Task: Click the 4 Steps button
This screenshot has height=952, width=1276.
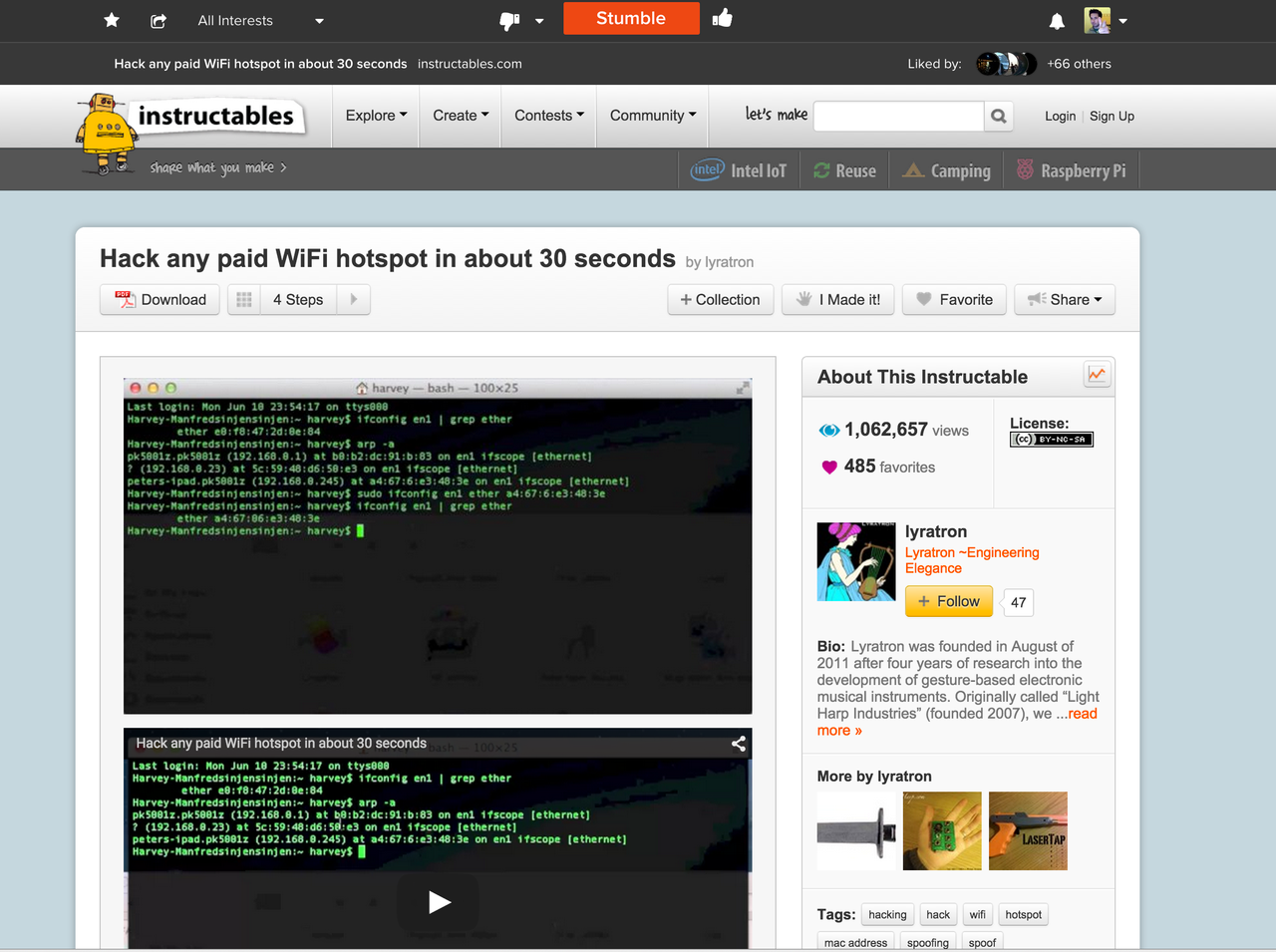Action: coord(298,300)
